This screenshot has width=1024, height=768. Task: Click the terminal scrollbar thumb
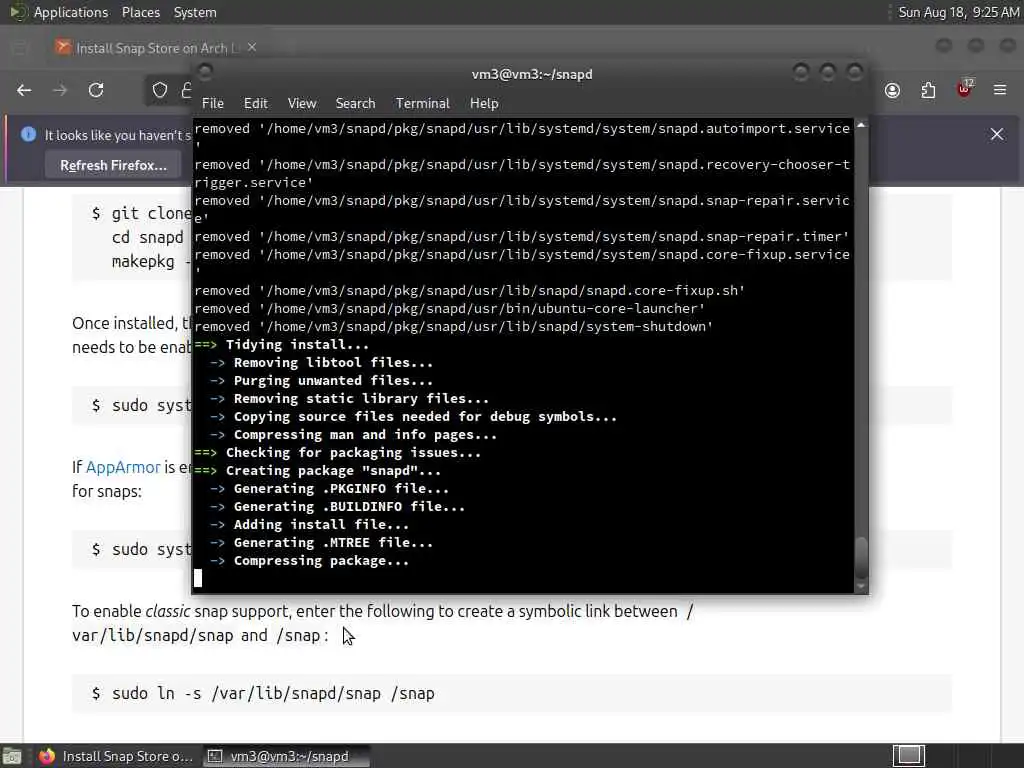point(861,557)
